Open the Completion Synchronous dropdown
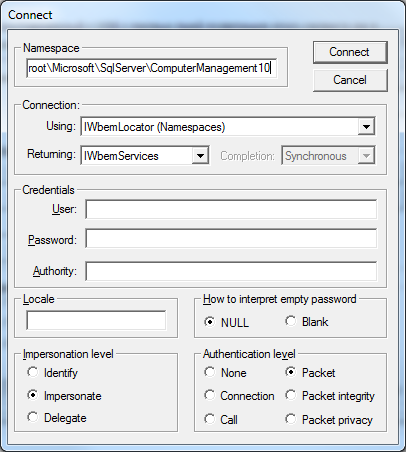The image size is (406, 452). [x=328, y=156]
